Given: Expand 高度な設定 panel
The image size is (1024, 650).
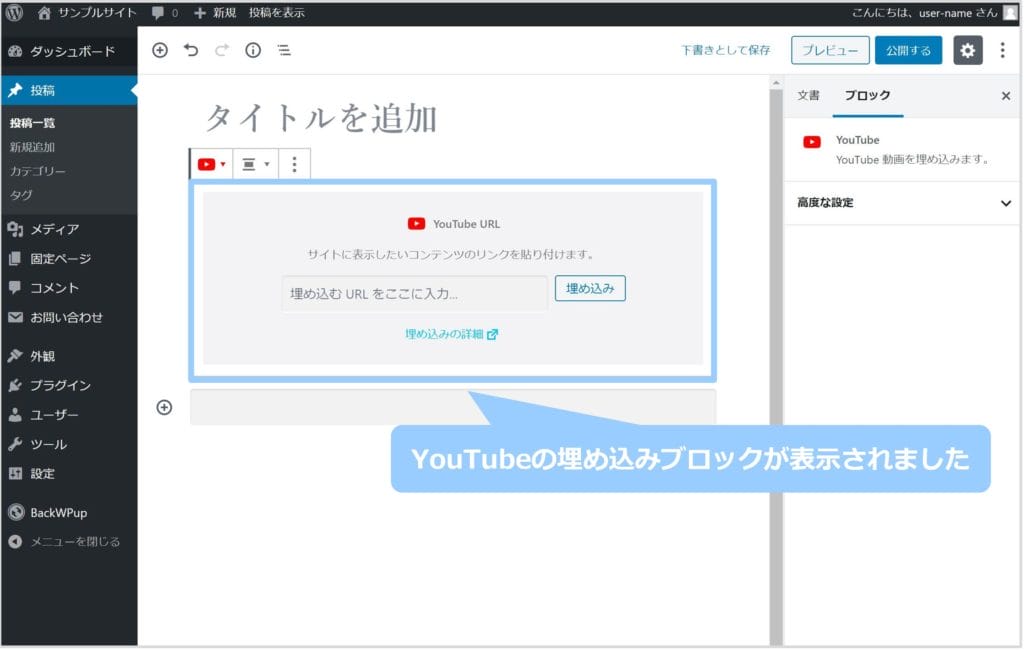Looking at the screenshot, I should [x=901, y=203].
